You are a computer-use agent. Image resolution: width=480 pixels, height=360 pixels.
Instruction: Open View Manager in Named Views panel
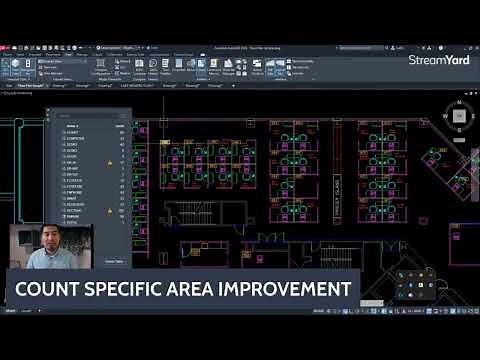tap(51, 73)
